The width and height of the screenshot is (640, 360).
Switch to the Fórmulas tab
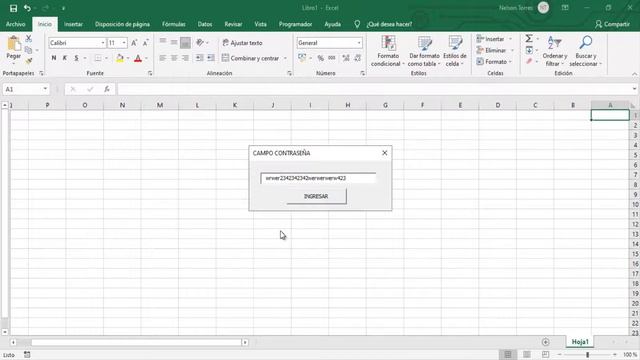coord(173,24)
